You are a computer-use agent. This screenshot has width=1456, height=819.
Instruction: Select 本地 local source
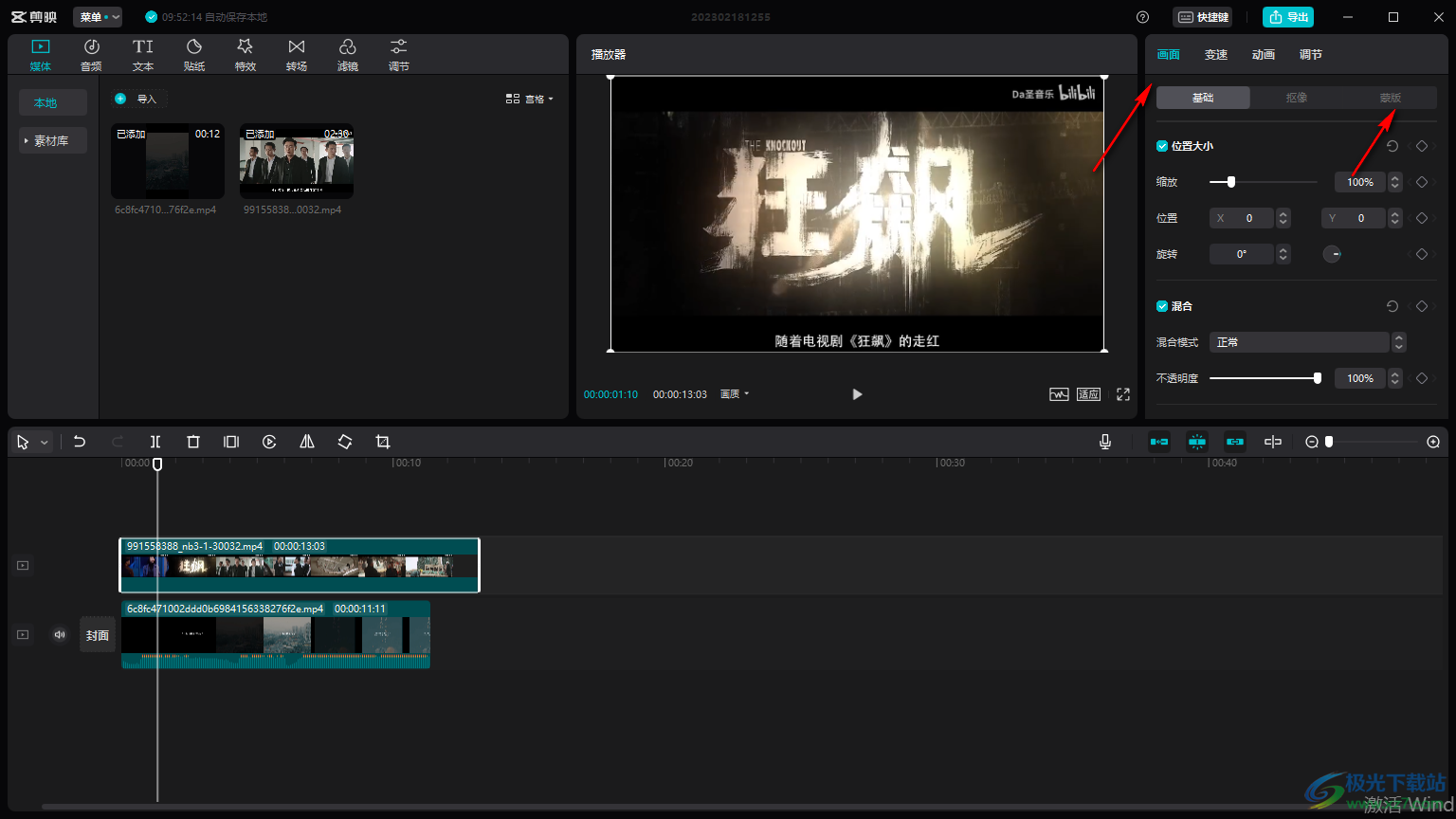tap(53, 102)
